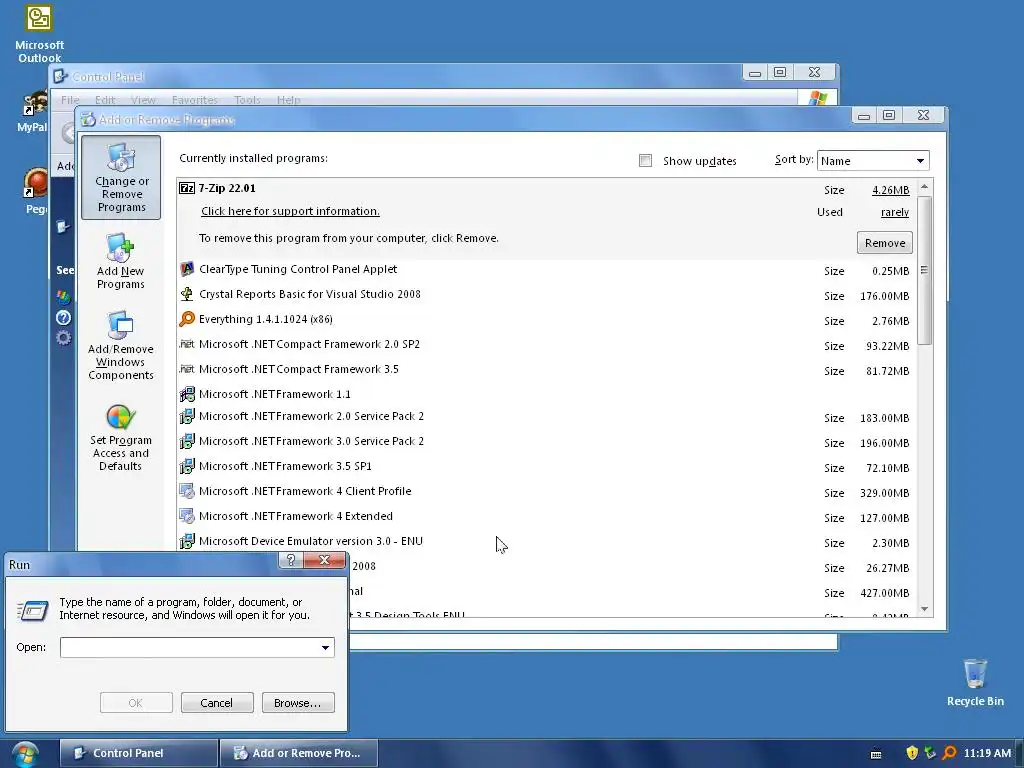Click Cancel in the Run dialog
The width and height of the screenshot is (1024, 768).
[x=217, y=703]
